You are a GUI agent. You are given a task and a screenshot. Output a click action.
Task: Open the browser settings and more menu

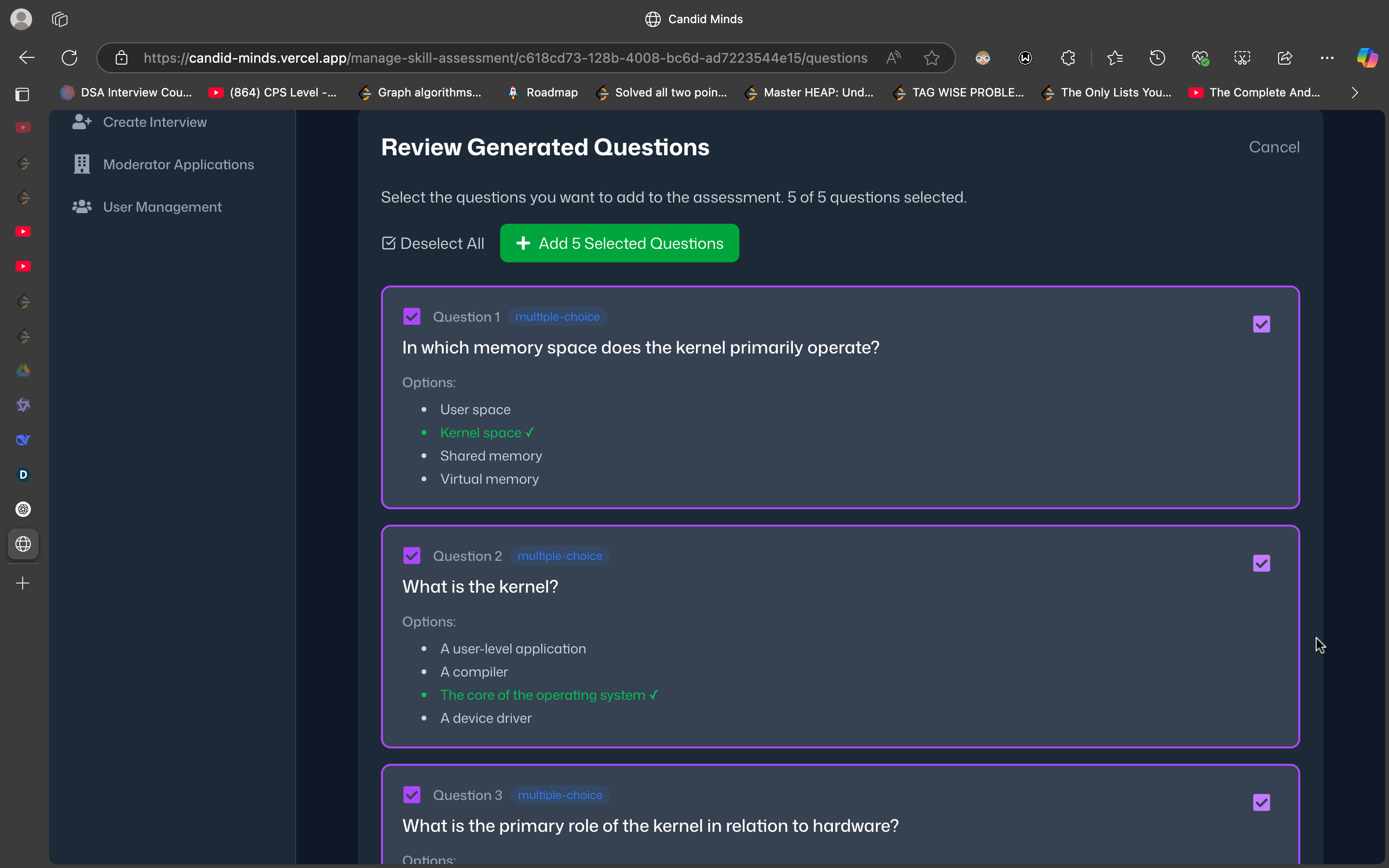[1326, 58]
